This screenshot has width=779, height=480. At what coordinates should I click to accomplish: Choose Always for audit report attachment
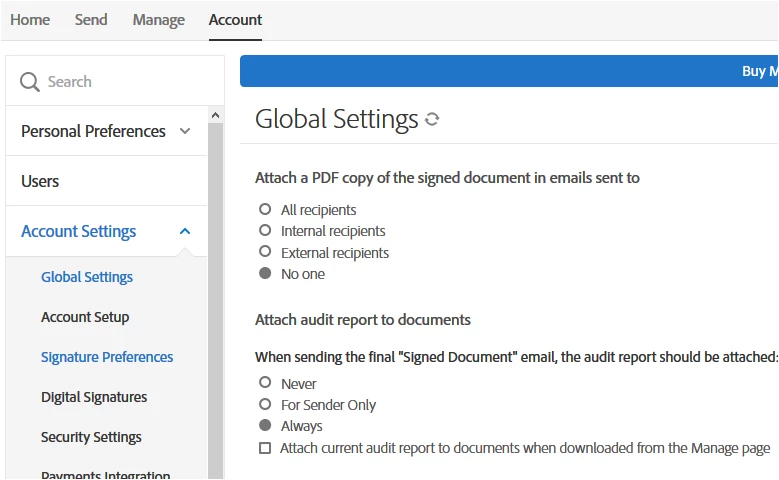click(x=265, y=425)
